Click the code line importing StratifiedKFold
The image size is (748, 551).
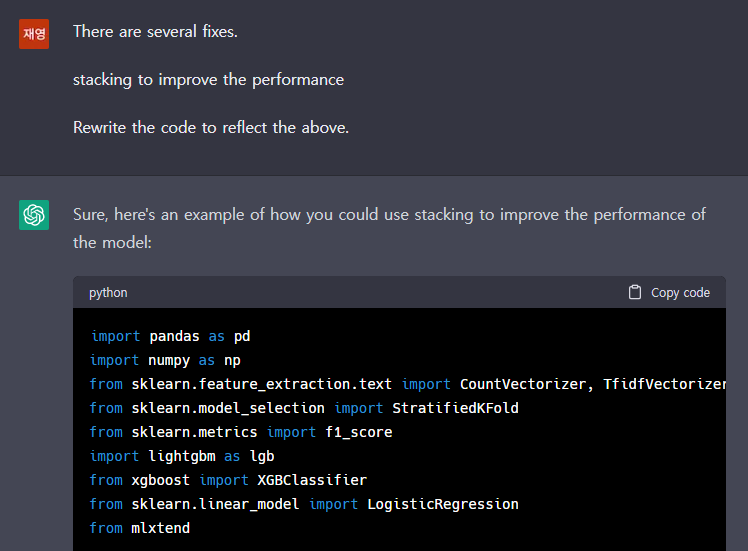[x=304, y=408]
